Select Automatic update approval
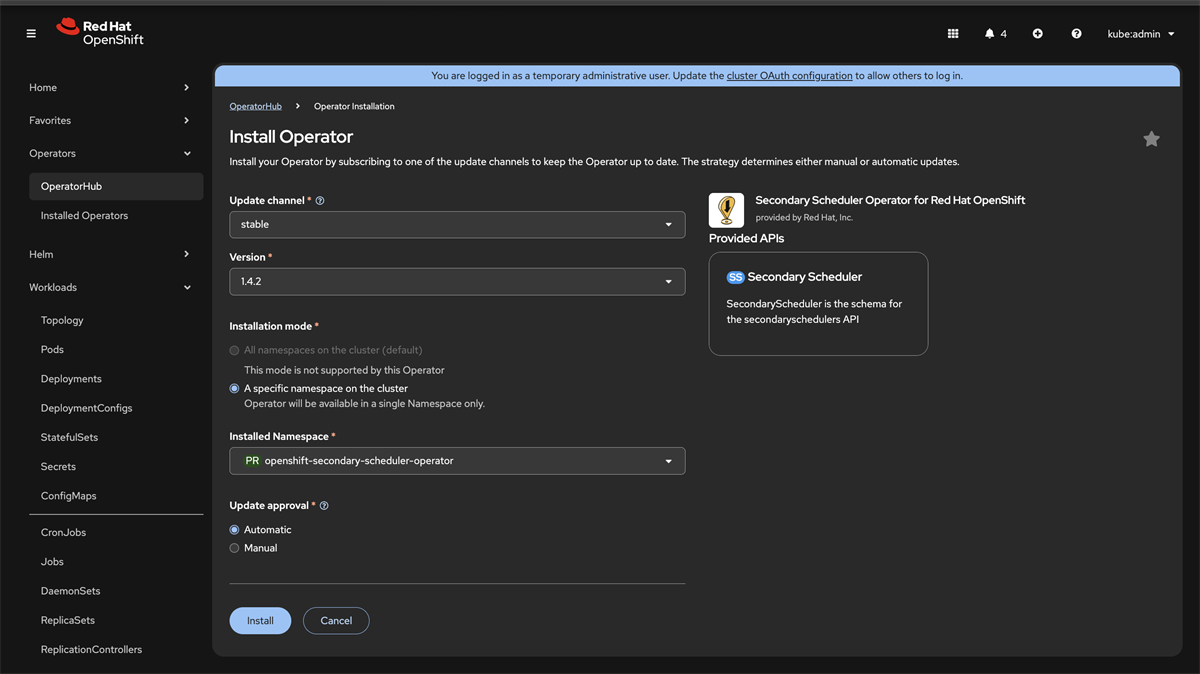The image size is (1200, 674). (235, 530)
